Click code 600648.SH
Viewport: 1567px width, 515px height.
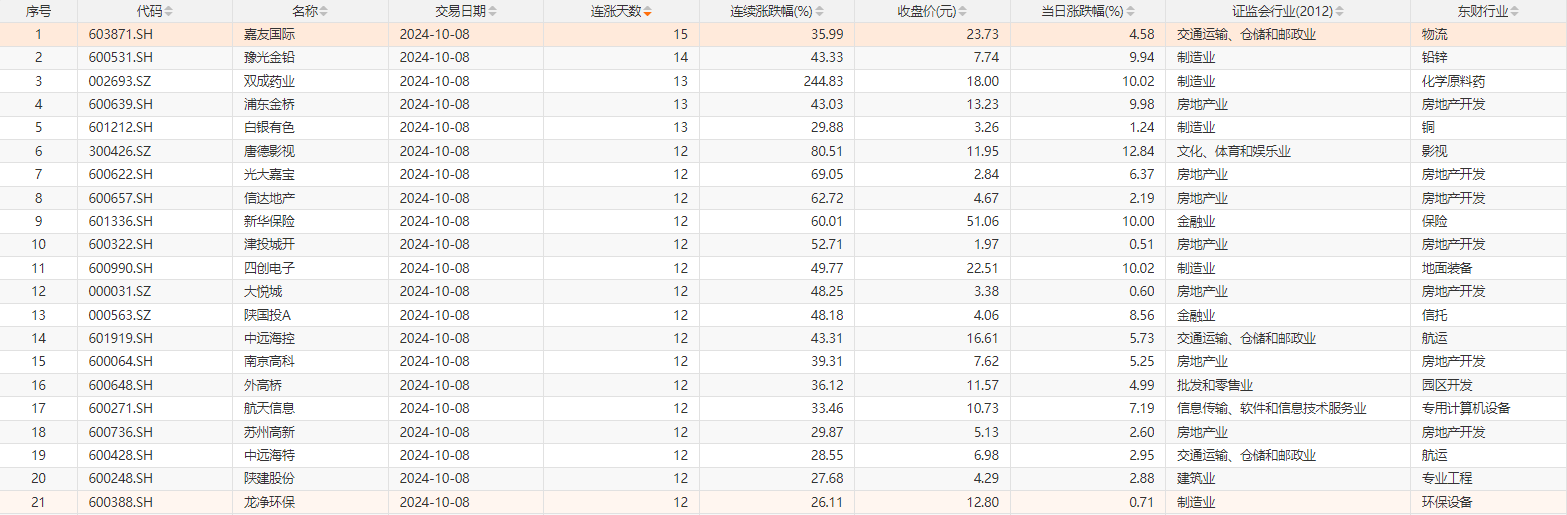[x=121, y=385]
